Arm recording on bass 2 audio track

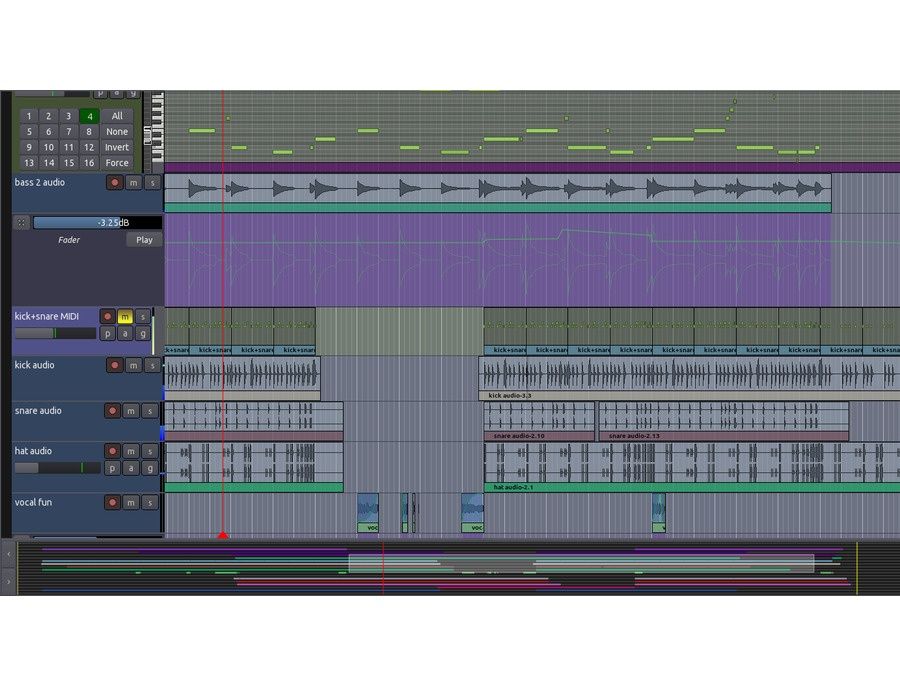pos(114,183)
